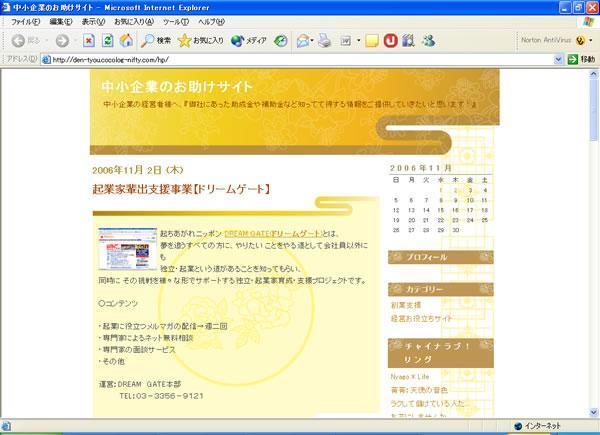Open the Norton AntiVirus yellow icon
The height and width of the screenshot is (435, 600).
coord(580,40)
